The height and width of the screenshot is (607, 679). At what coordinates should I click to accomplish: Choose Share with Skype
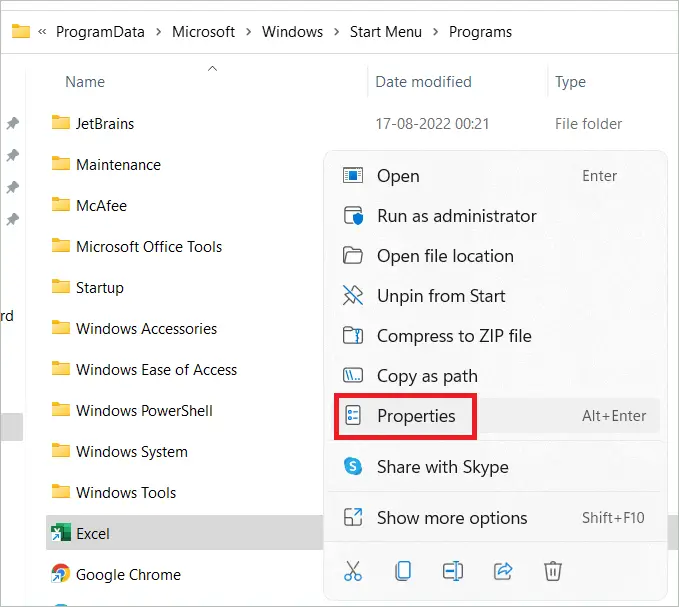coord(494,467)
